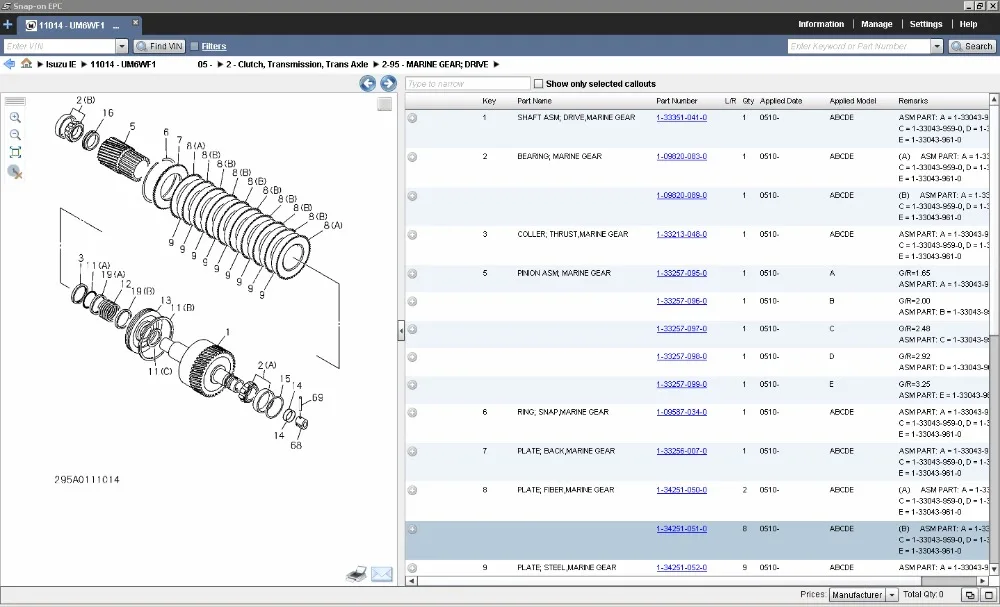
Task: Add COLLER; THRUST row plus icon
Action: tap(413, 235)
